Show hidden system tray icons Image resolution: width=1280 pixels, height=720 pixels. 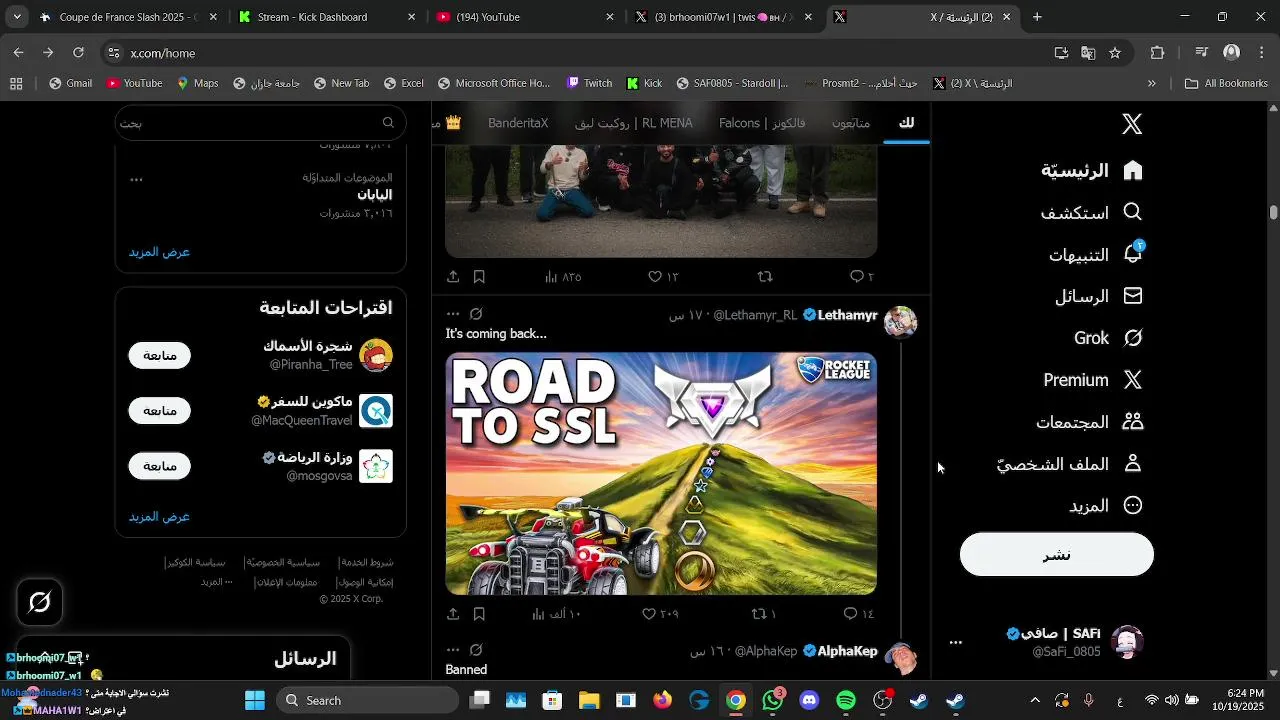[x=1035, y=700]
